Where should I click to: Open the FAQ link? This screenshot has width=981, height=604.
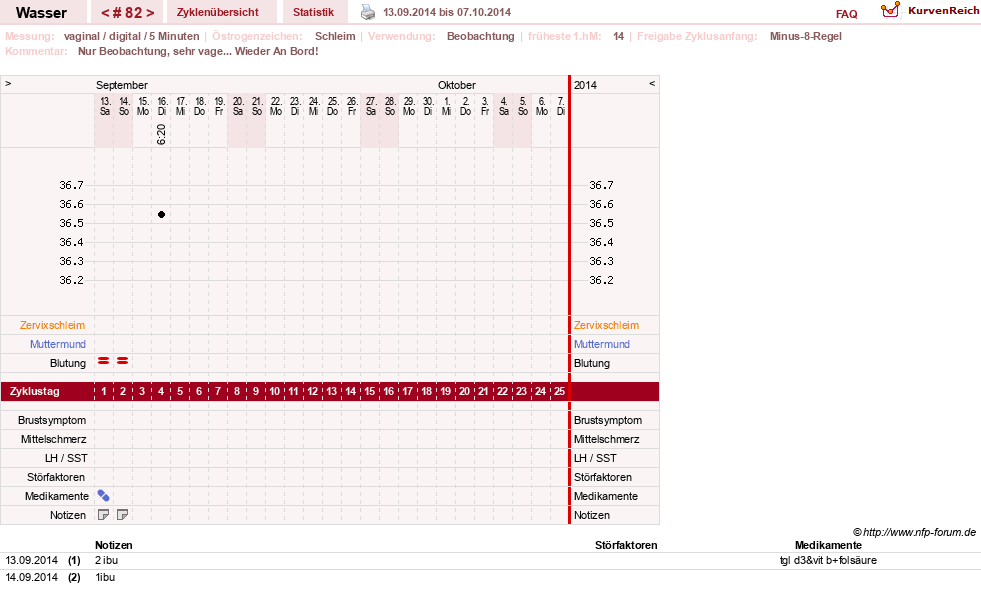(846, 14)
